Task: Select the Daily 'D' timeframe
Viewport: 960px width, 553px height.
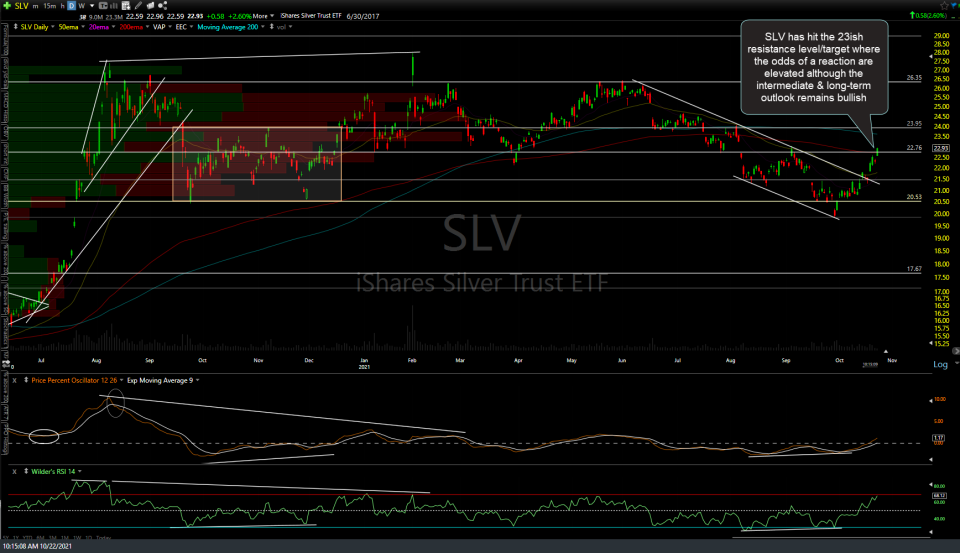Action: [72, 6]
